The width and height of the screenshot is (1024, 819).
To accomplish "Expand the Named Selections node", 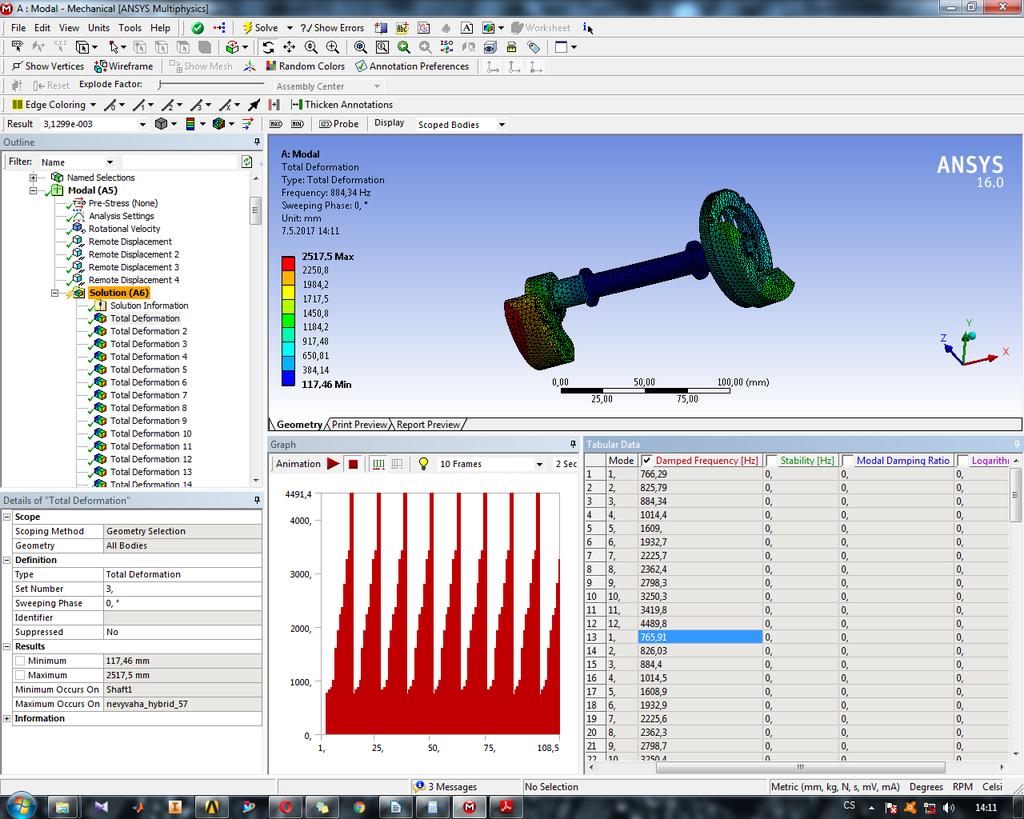I will click(x=33, y=178).
